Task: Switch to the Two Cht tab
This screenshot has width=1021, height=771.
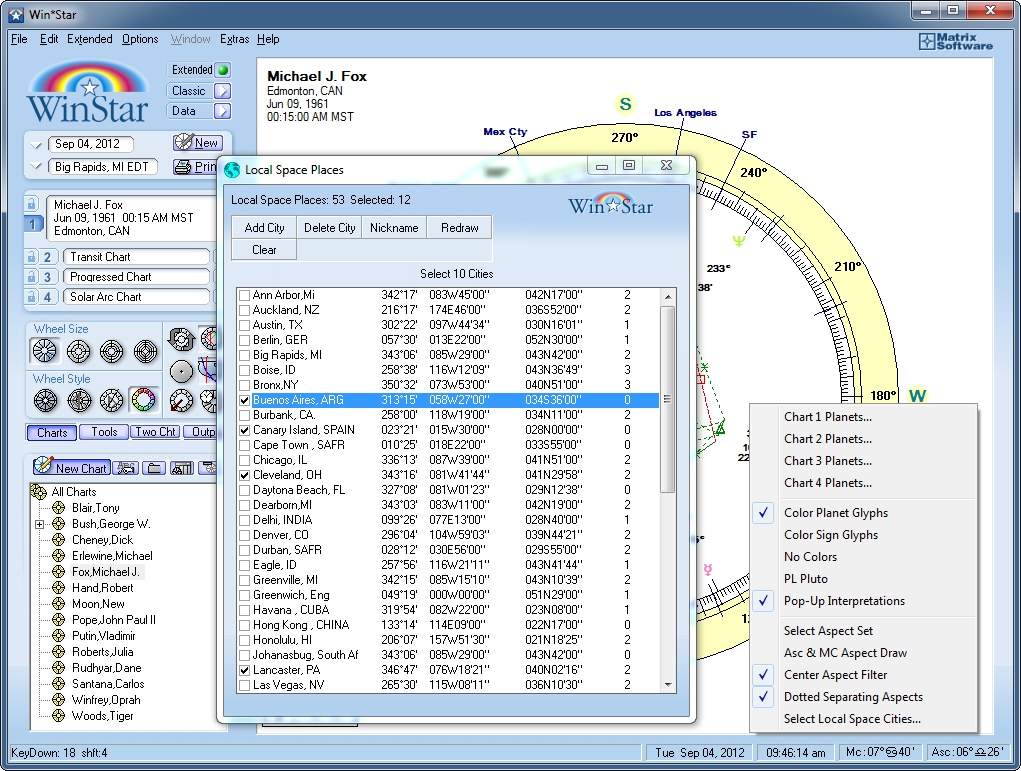Action: coord(156,432)
